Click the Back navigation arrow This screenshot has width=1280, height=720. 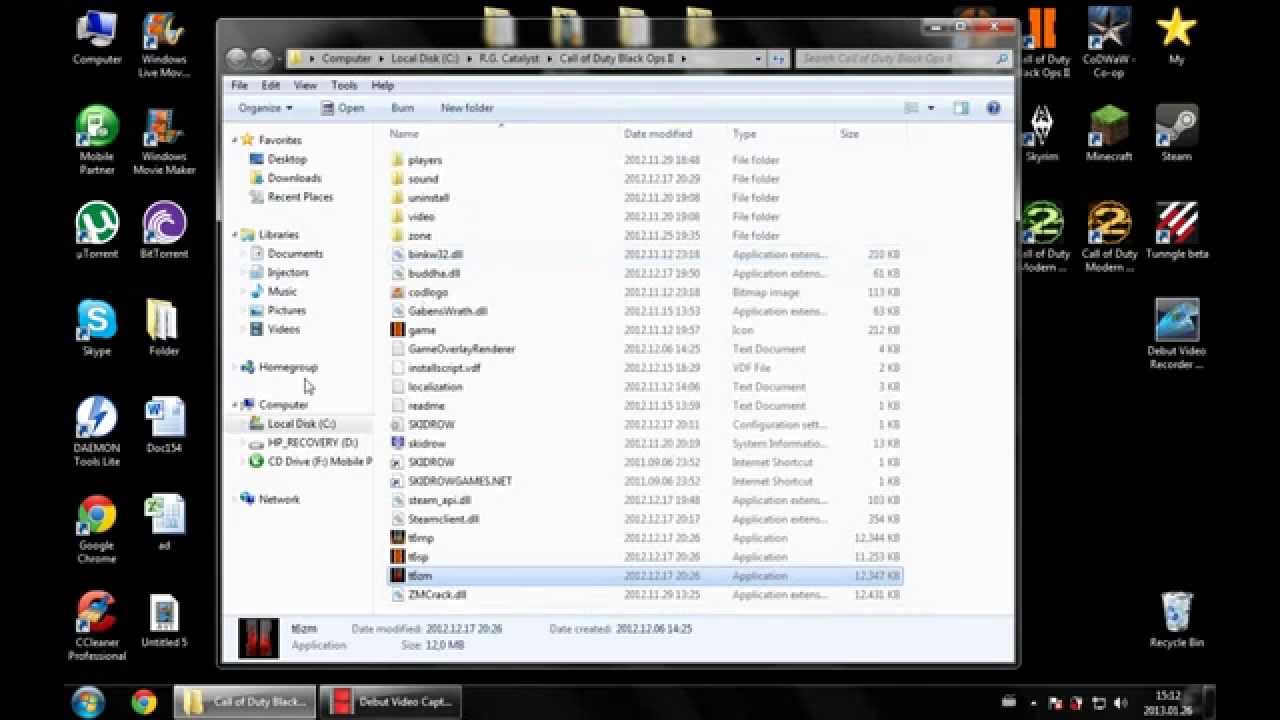tap(237, 59)
